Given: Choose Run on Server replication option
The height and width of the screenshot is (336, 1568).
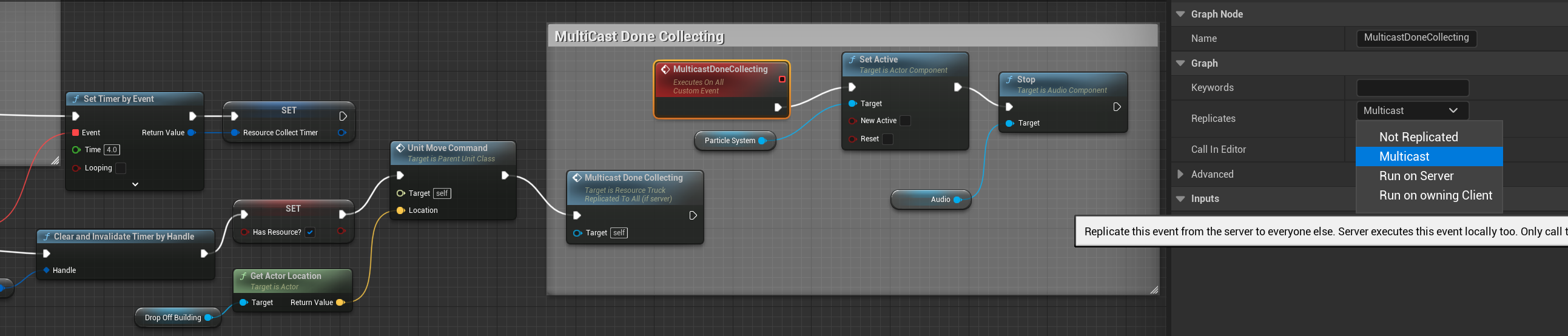Looking at the screenshot, I should point(1416,176).
